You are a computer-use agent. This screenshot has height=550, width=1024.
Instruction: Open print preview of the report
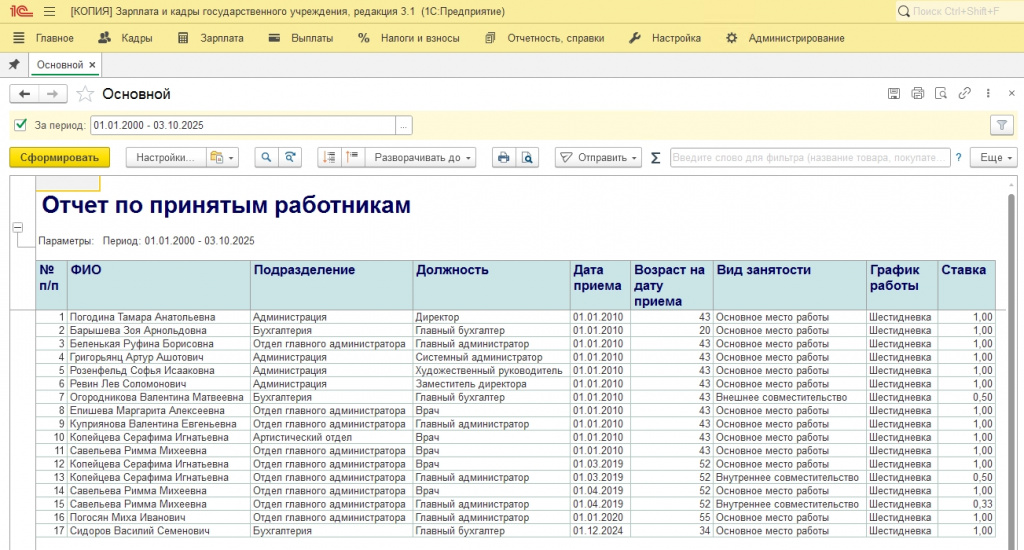(x=527, y=158)
